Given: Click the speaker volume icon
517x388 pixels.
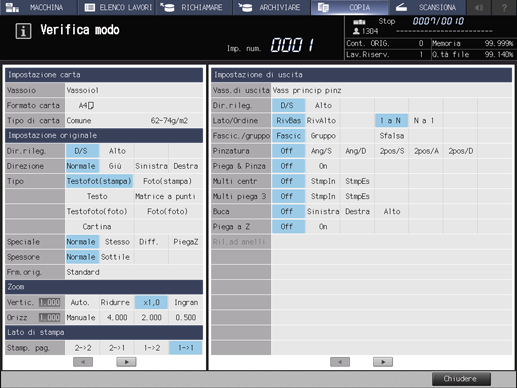Looking at the screenshot, I should tap(479, 7).
